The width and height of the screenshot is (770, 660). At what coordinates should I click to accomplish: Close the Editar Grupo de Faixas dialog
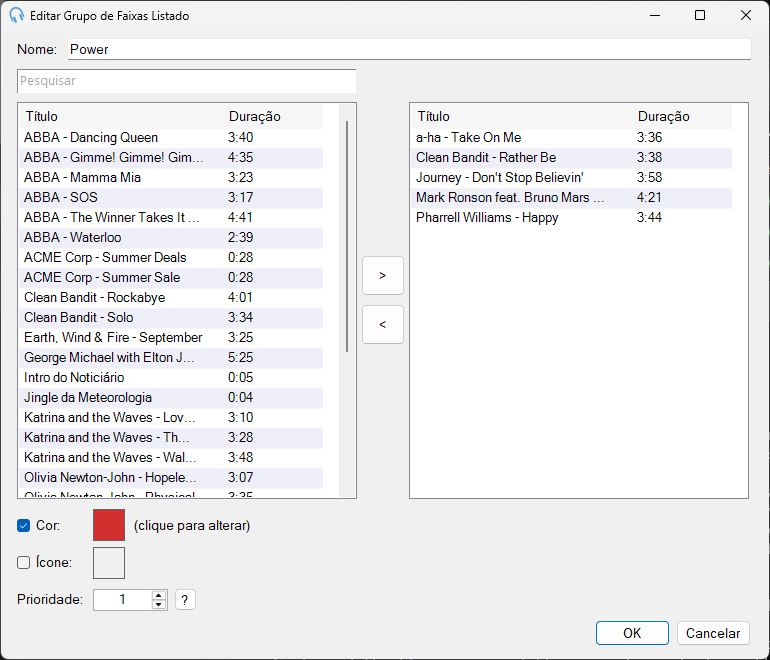(745, 15)
